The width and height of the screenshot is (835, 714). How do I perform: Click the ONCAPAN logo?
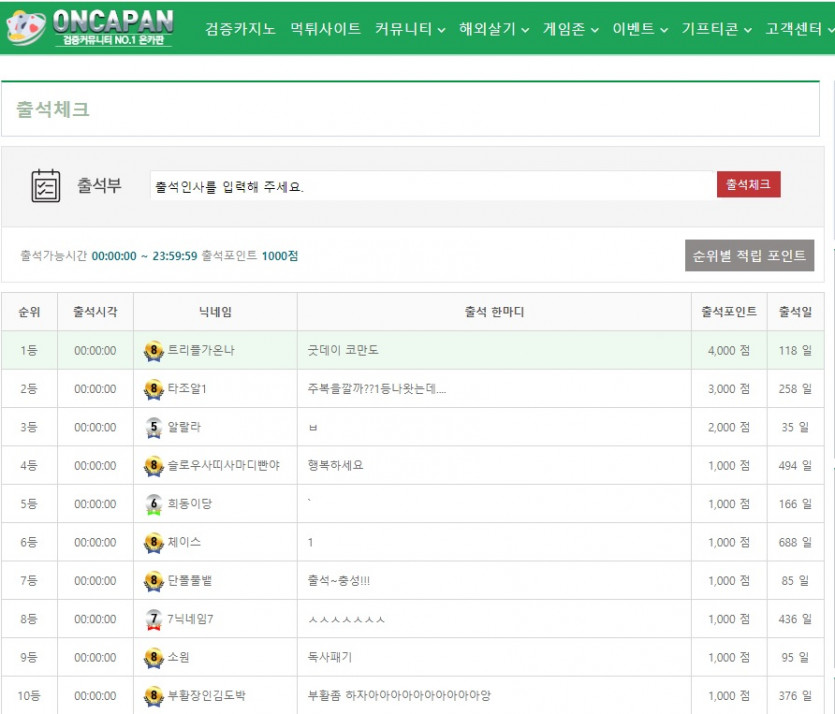pos(97,28)
